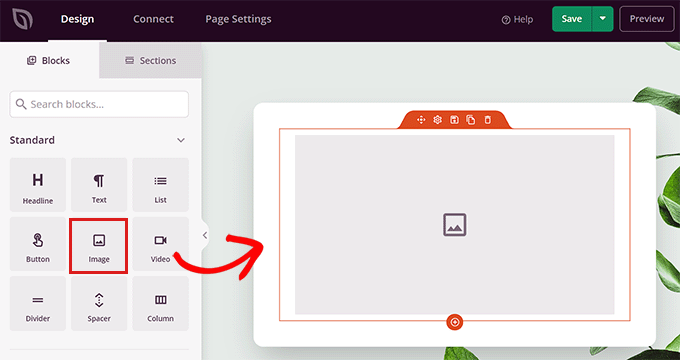The width and height of the screenshot is (680, 360).
Task: Collapse the left sidebar panel arrow
Action: pyautogui.click(x=205, y=235)
